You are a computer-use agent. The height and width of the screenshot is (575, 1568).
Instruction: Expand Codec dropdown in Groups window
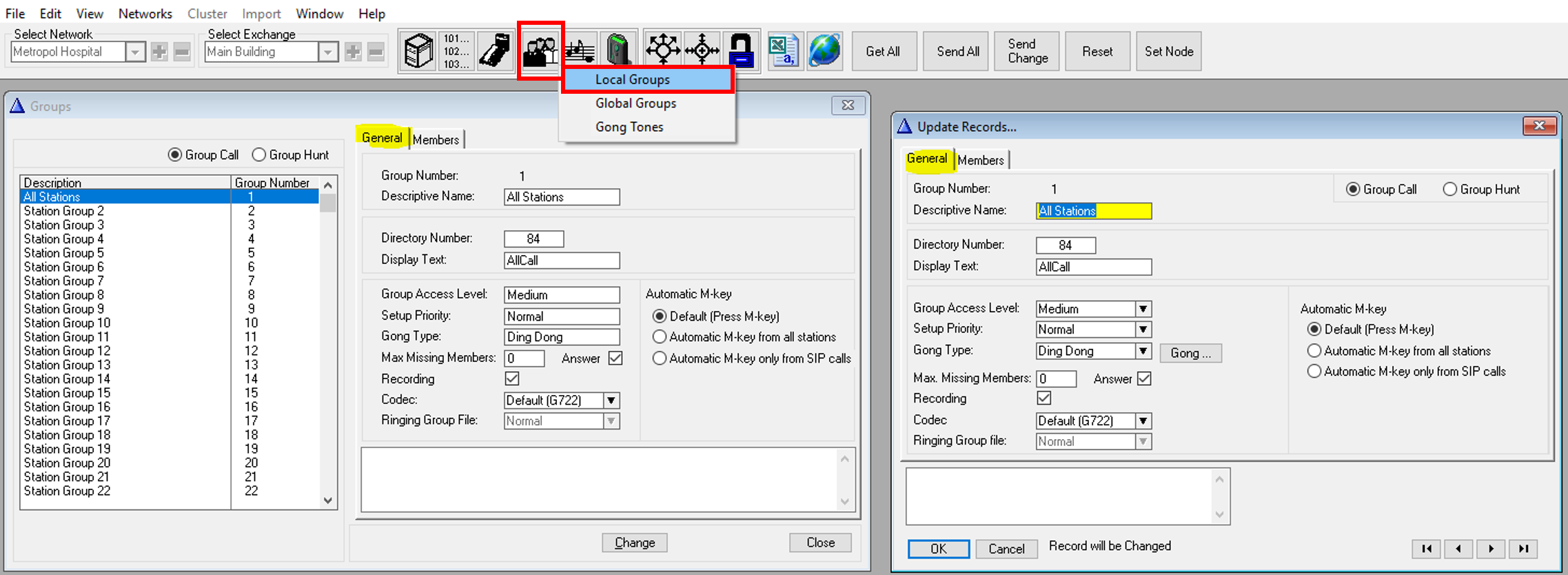pyautogui.click(x=611, y=401)
